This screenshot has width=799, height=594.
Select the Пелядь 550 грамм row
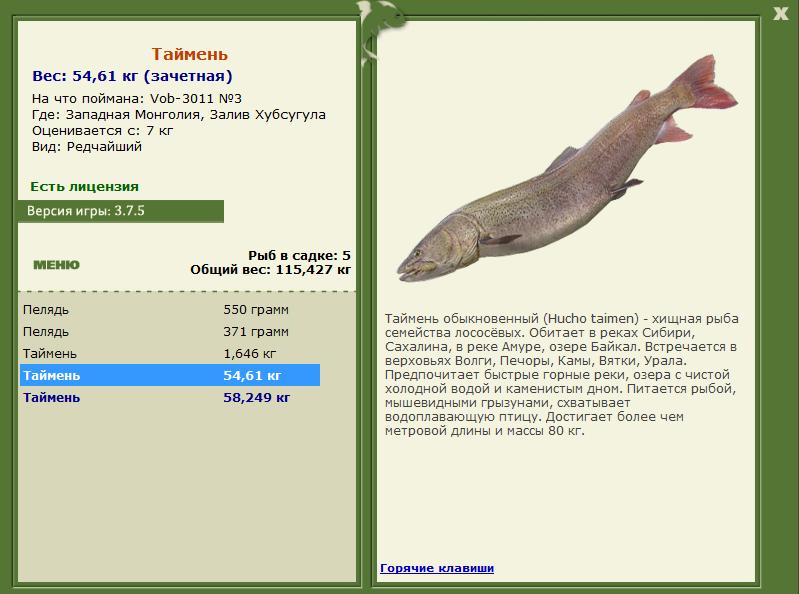coord(170,310)
